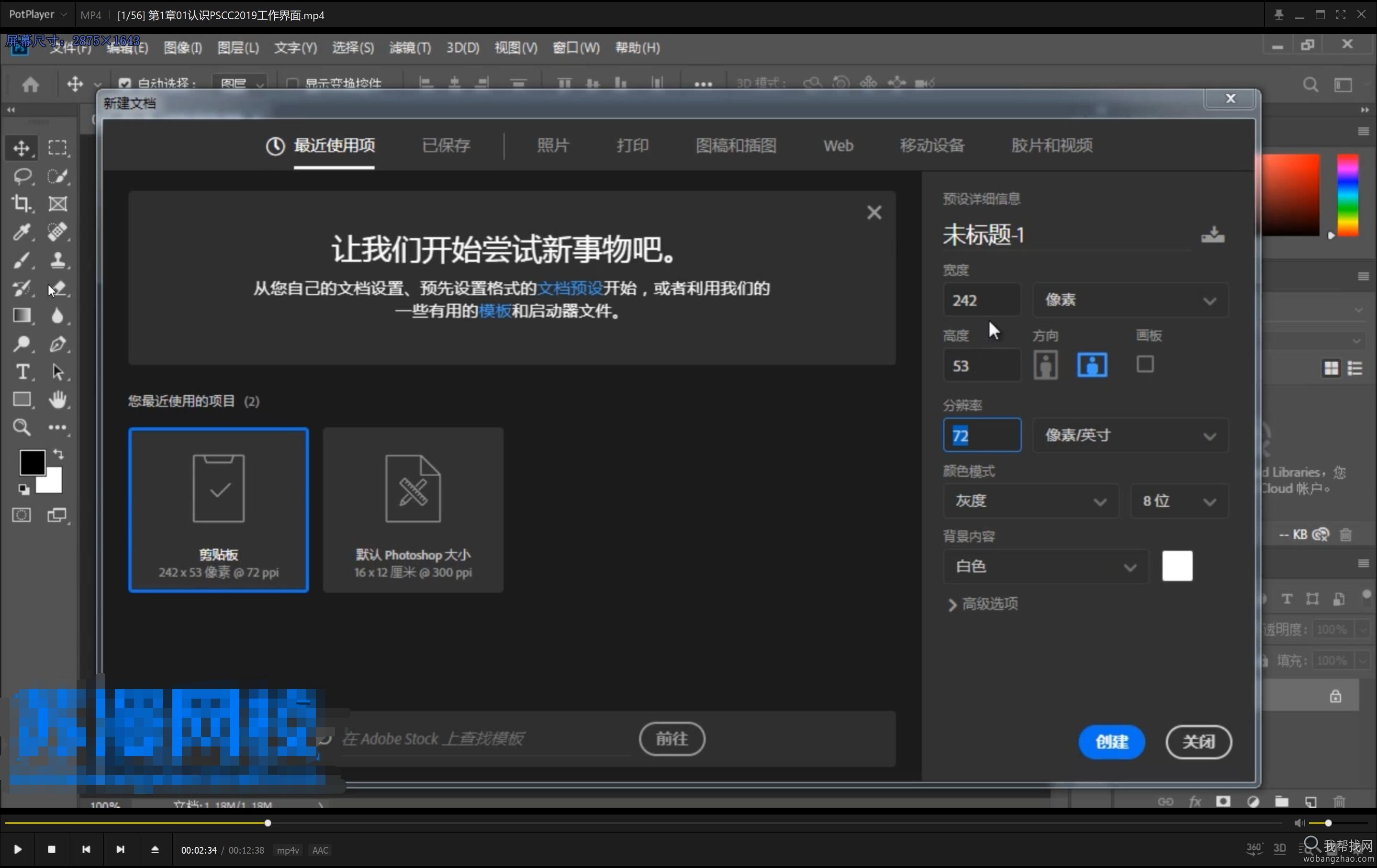Open the 图像(I) menu
The width and height of the screenshot is (1377, 868).
[183, 47]
